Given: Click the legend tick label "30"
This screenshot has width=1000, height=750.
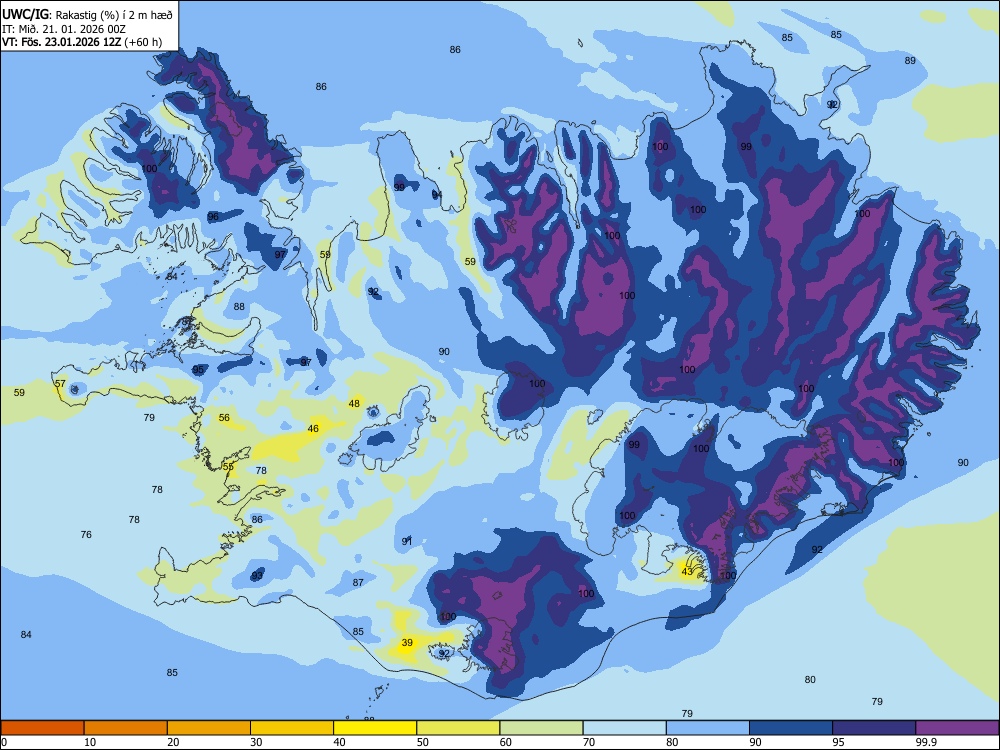Looking at the screenshot, I should click(256, 742).
